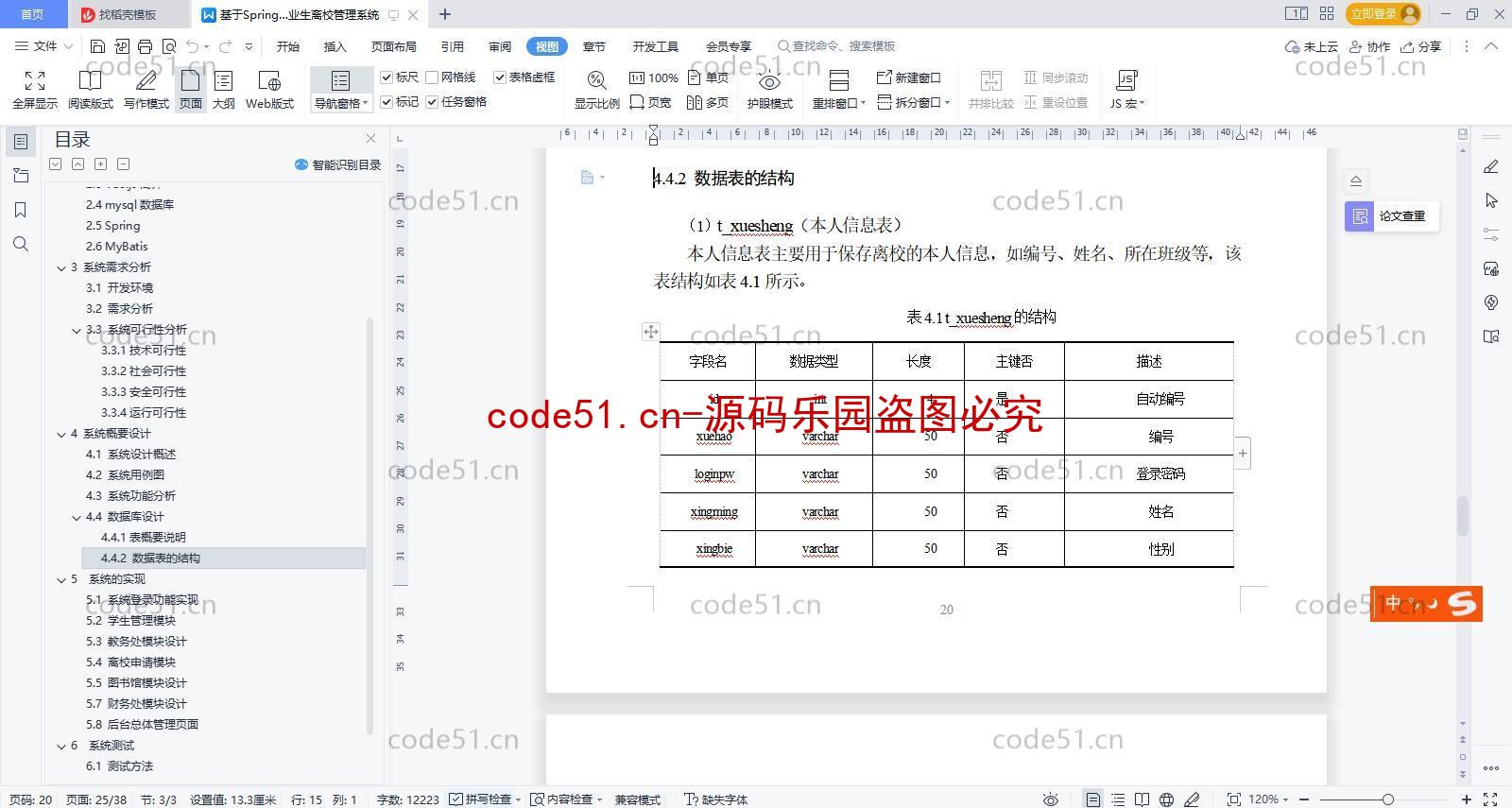Select 多页 multi-page view
Viewport: 1512px width, 808px height.
pos(708,102)
